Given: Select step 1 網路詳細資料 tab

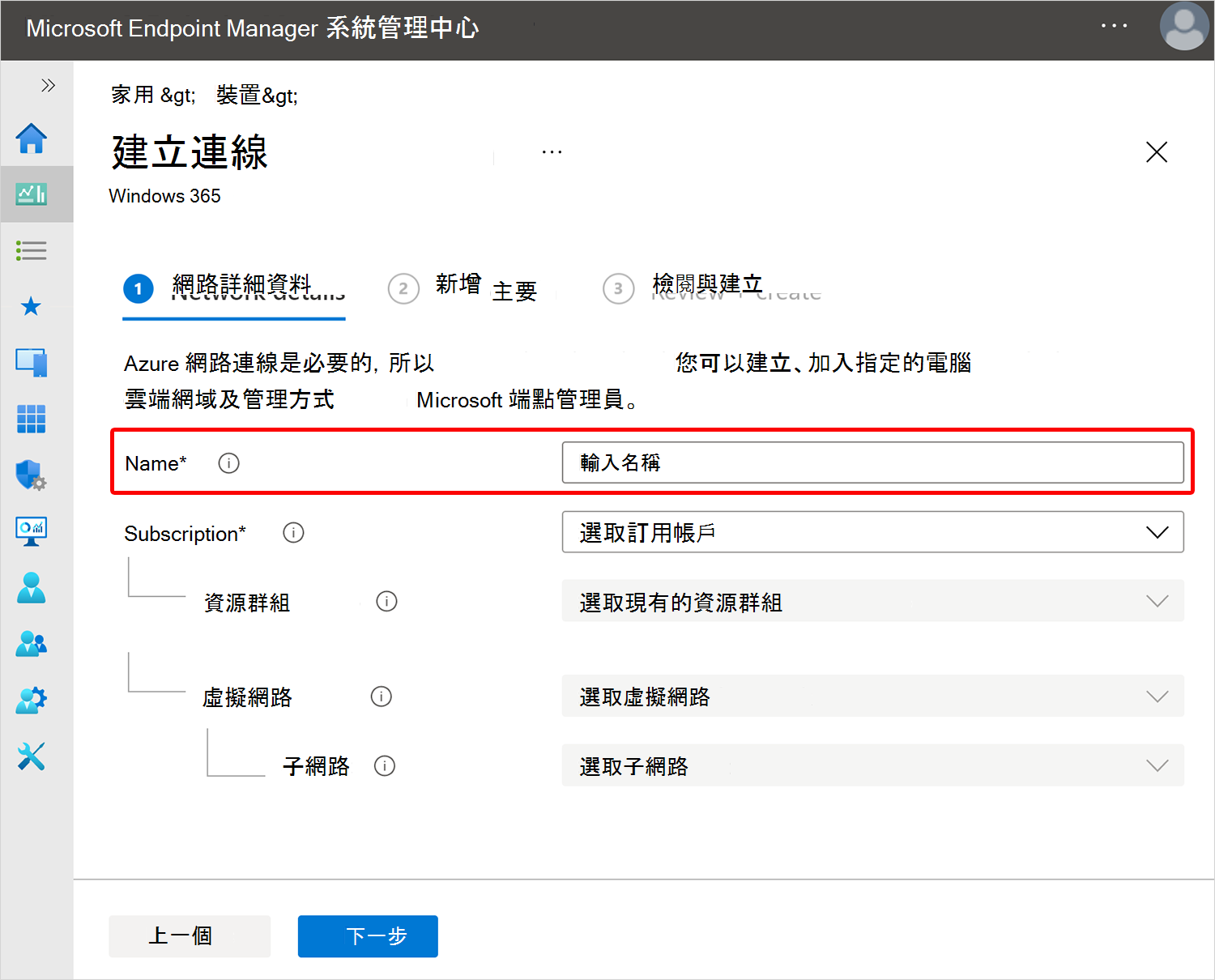Looking at the screenshot, I should [x=234, y=288].
